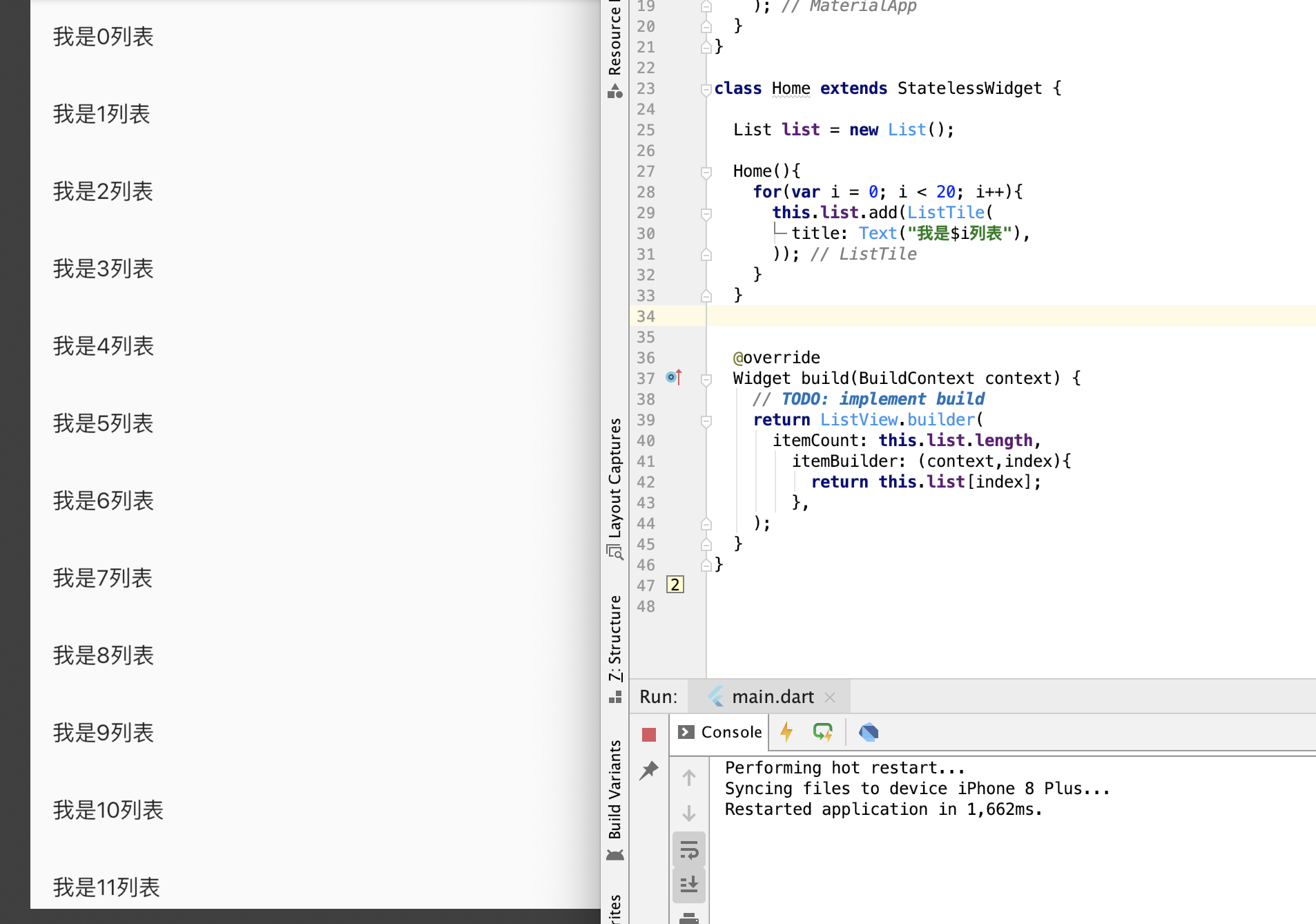
Task: Toggle scroll to end of console
Action: (688, 885)
